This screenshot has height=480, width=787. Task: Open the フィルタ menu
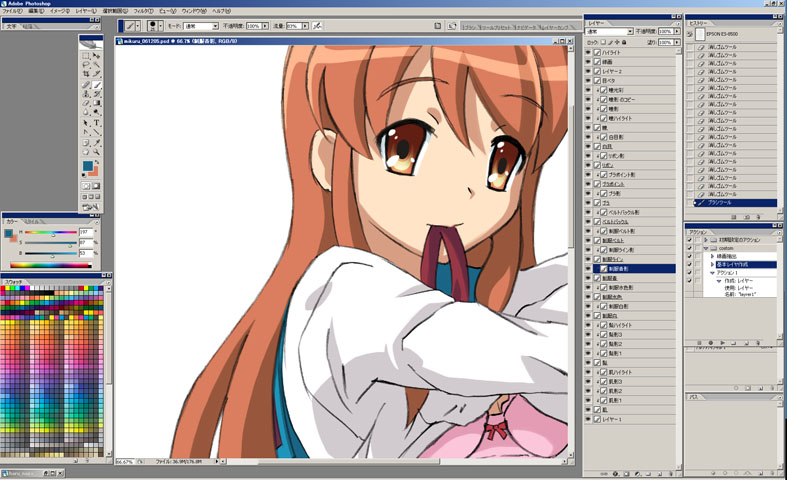coord(144,11)
